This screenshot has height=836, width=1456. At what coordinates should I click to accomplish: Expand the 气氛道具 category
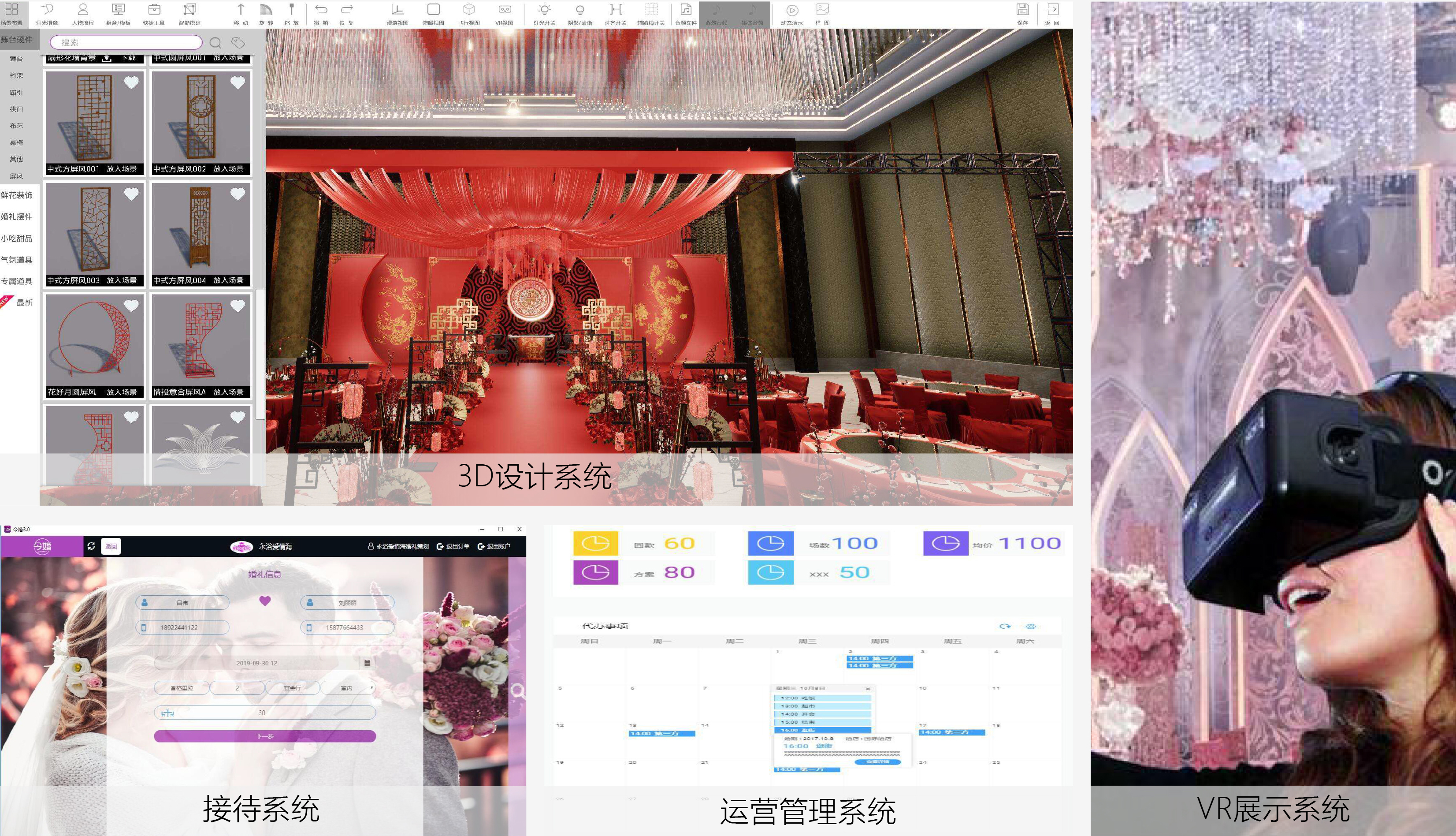tap(17, 260)
